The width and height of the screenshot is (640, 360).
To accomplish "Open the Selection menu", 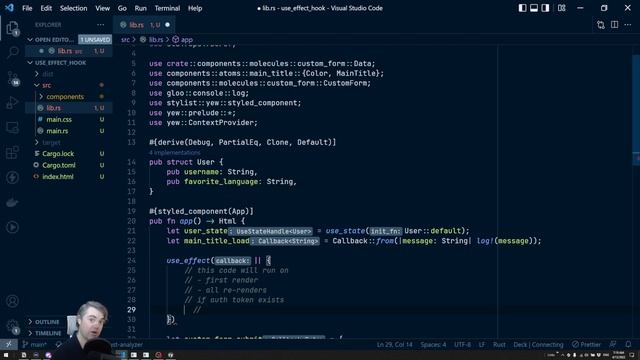I will pyautogui.click(x=73, y=8).
